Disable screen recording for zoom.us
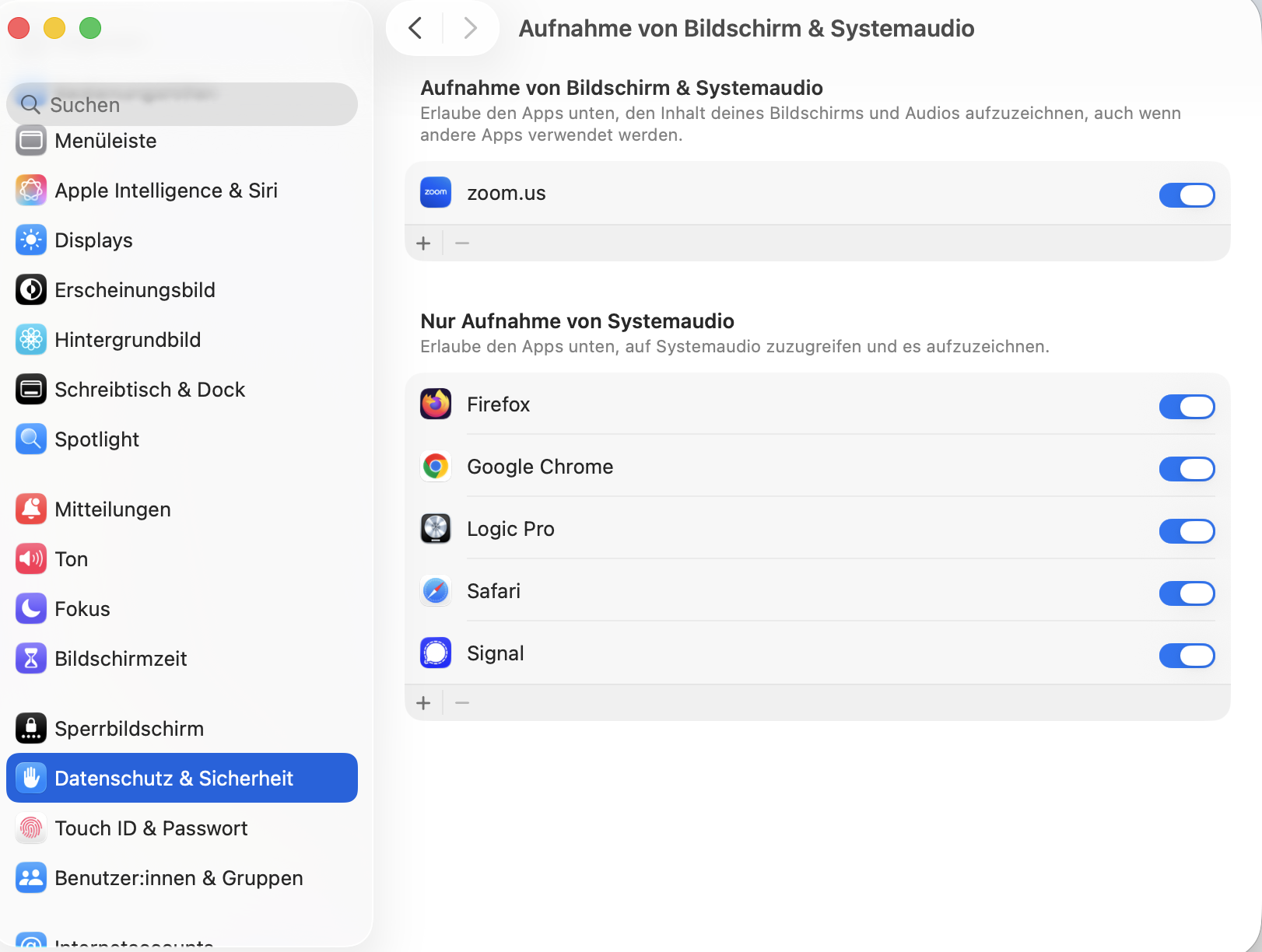Screen dimensions: 1262x952 coord(1187,195)
